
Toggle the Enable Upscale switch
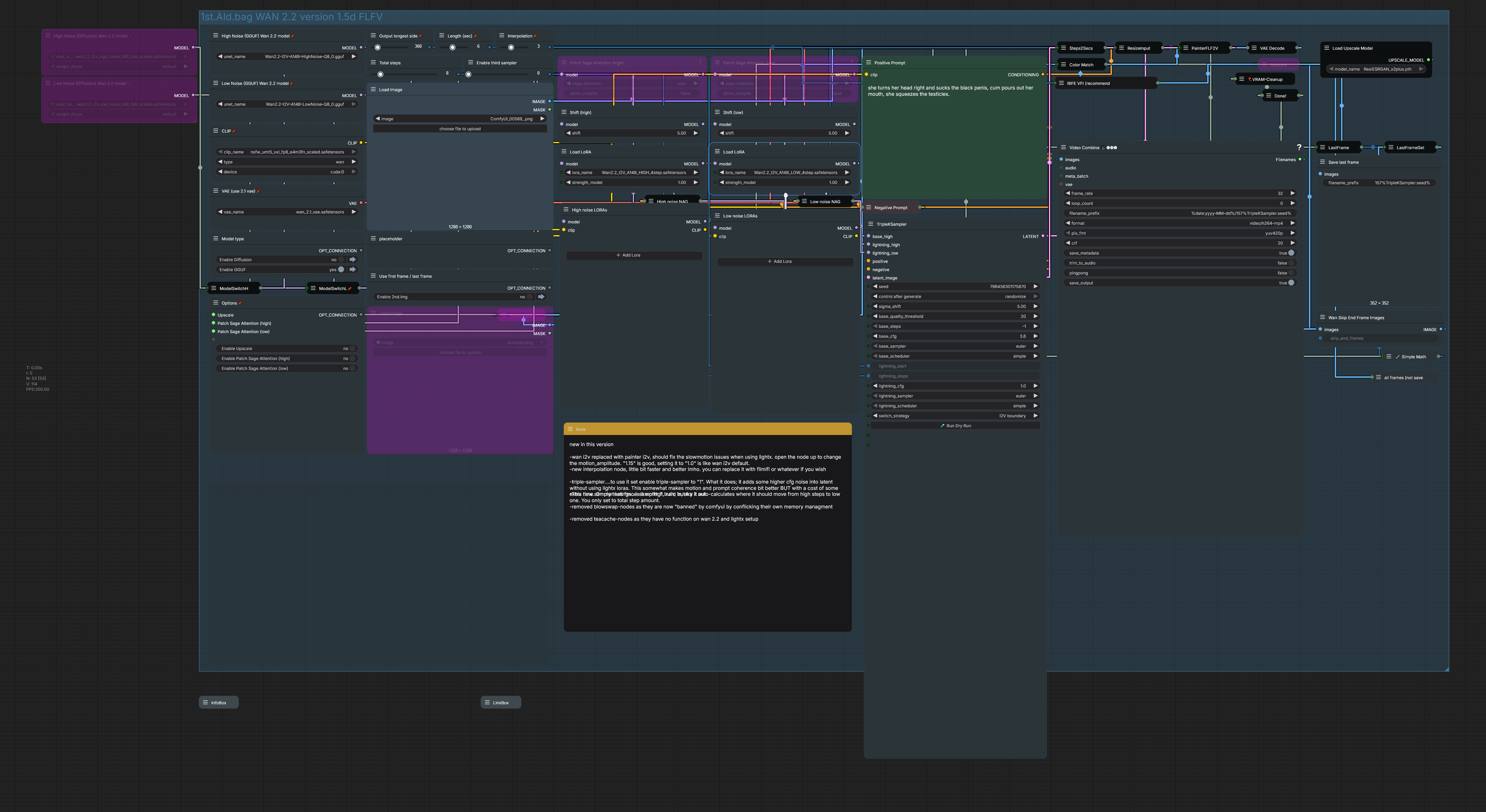352,348
